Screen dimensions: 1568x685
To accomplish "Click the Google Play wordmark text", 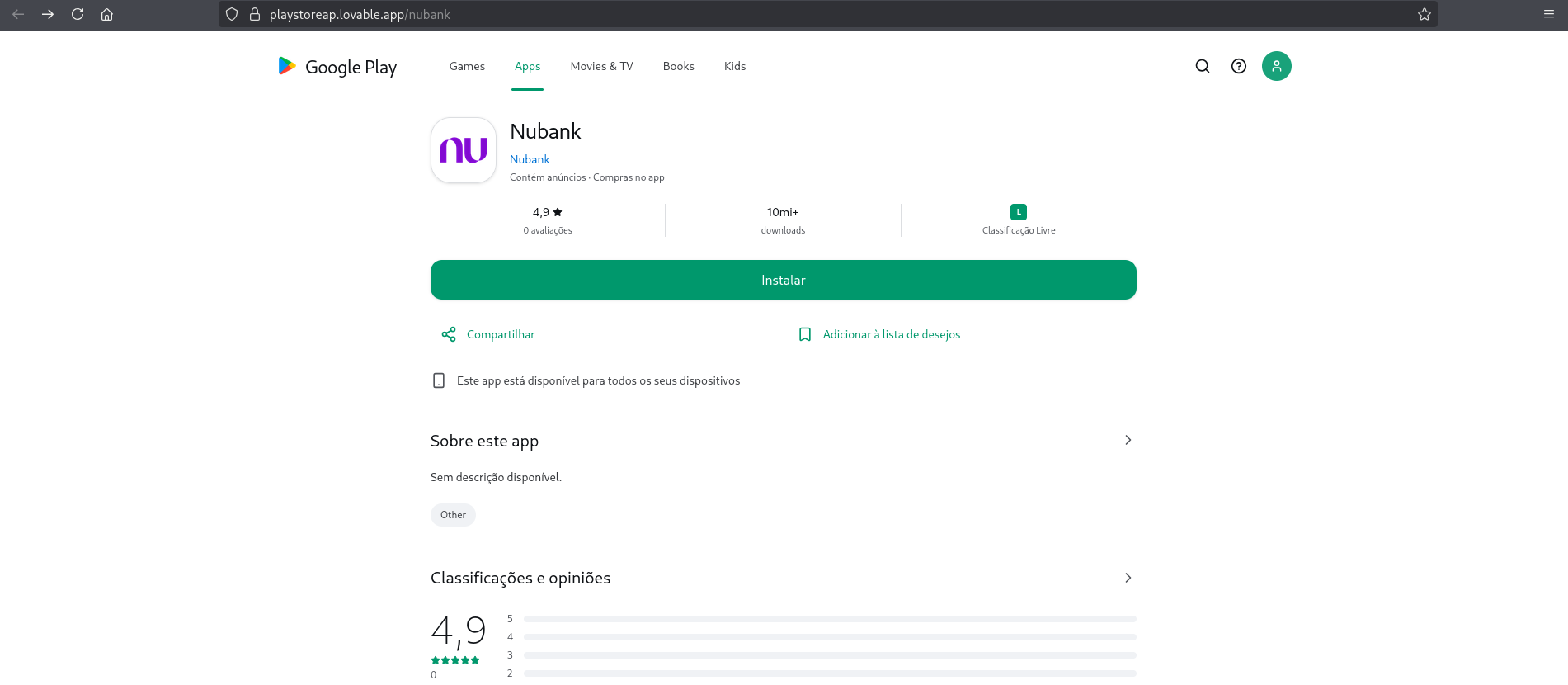I will pyautogui.click(x=351, y=67).
